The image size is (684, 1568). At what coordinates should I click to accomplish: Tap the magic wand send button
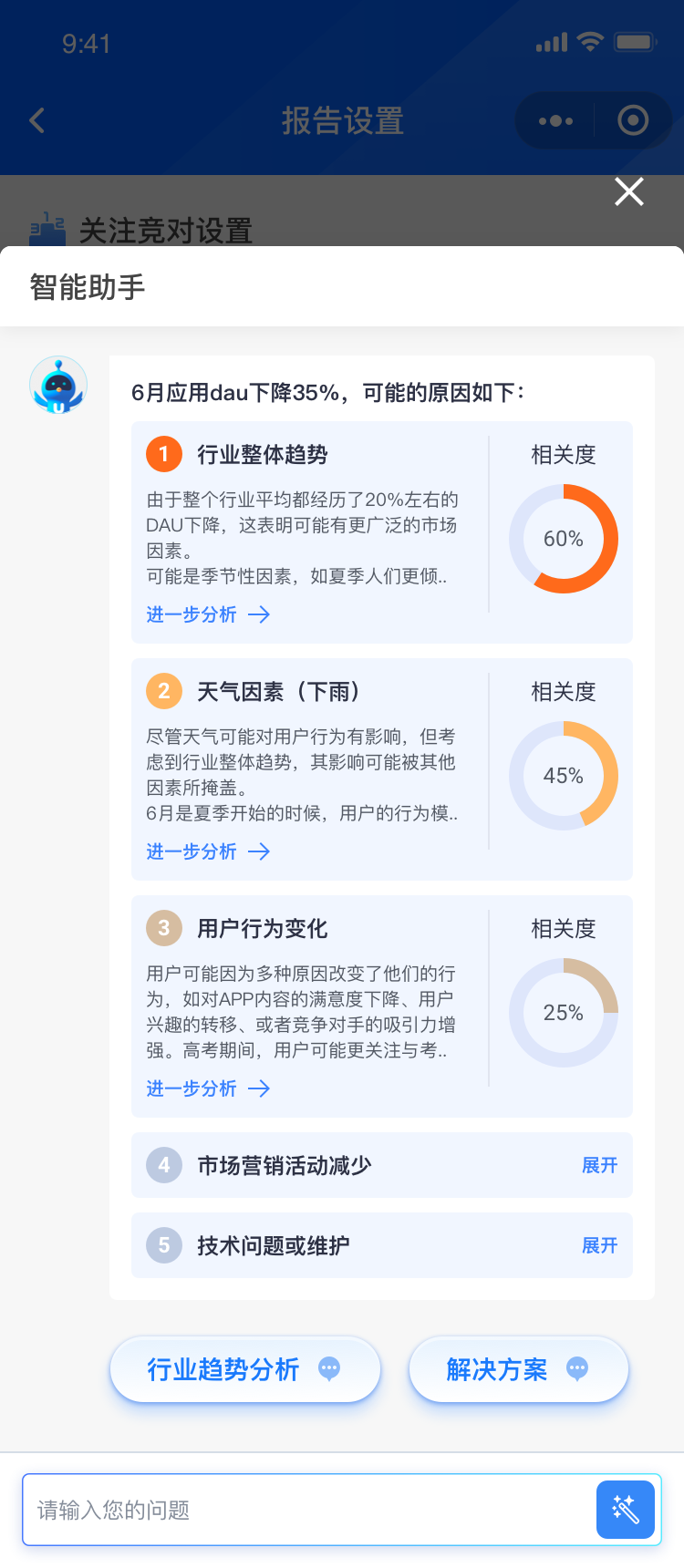pyautogui.click(x=626, y=1510)
